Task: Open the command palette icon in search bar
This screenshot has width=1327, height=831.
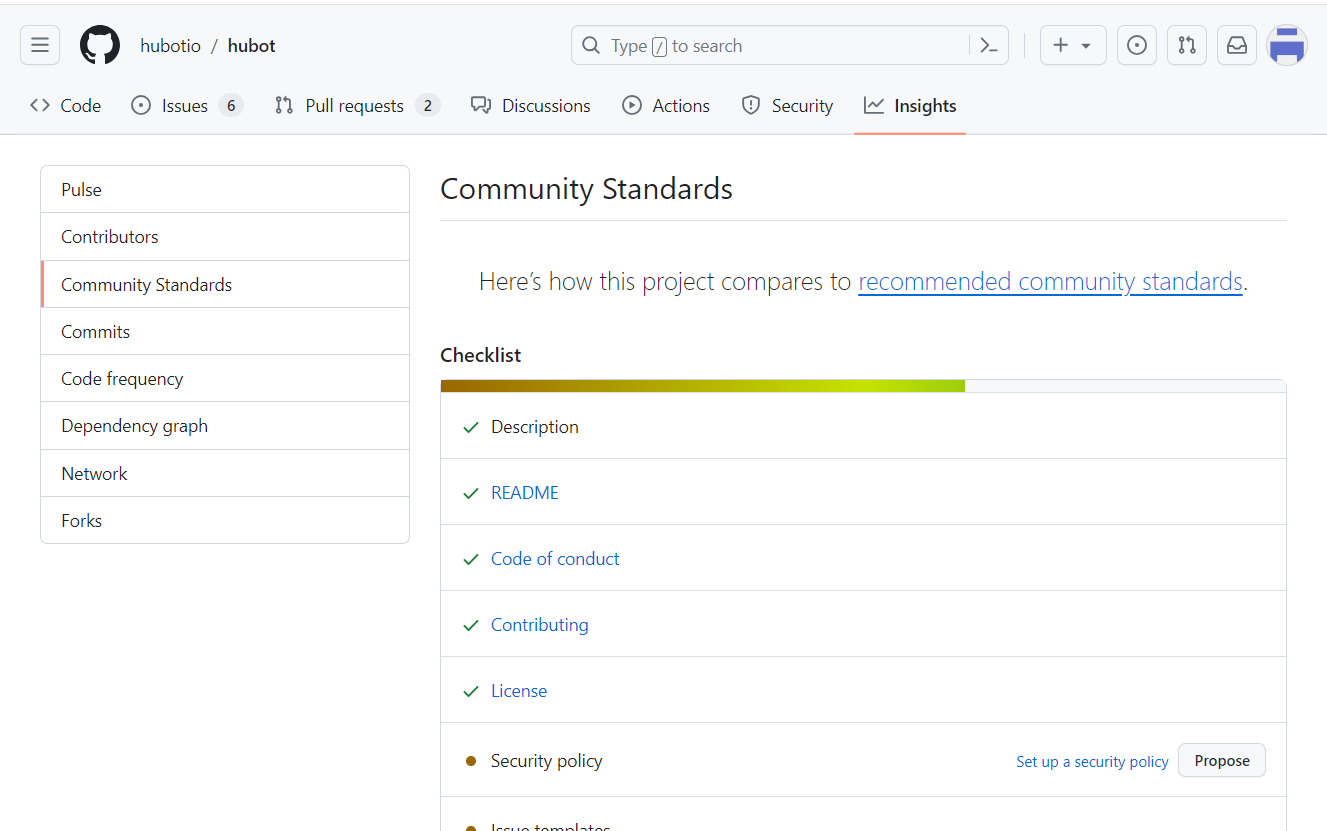Action: (x=989, y=45)
